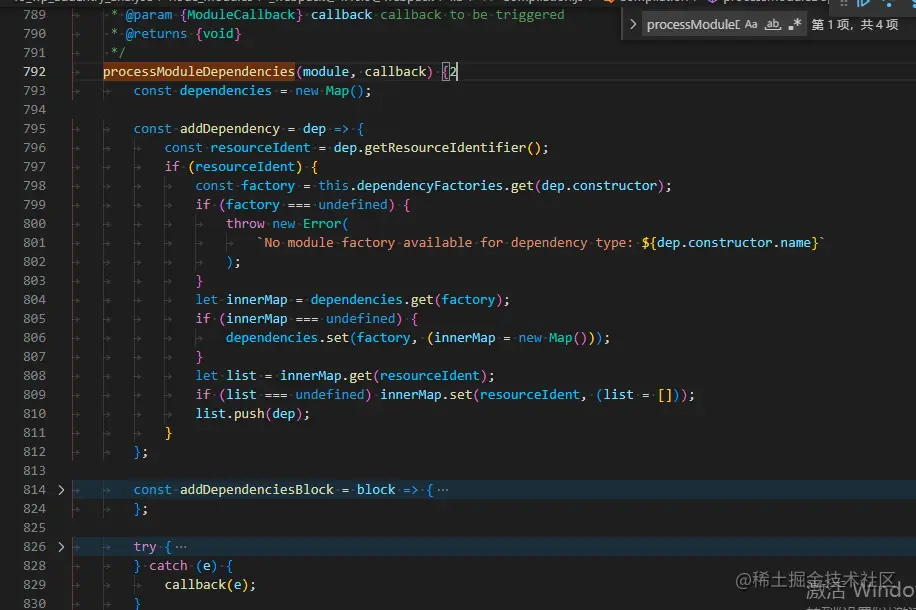Click line number 813 in gutter
The image size is (916, 610).
(x=34, y=470)
